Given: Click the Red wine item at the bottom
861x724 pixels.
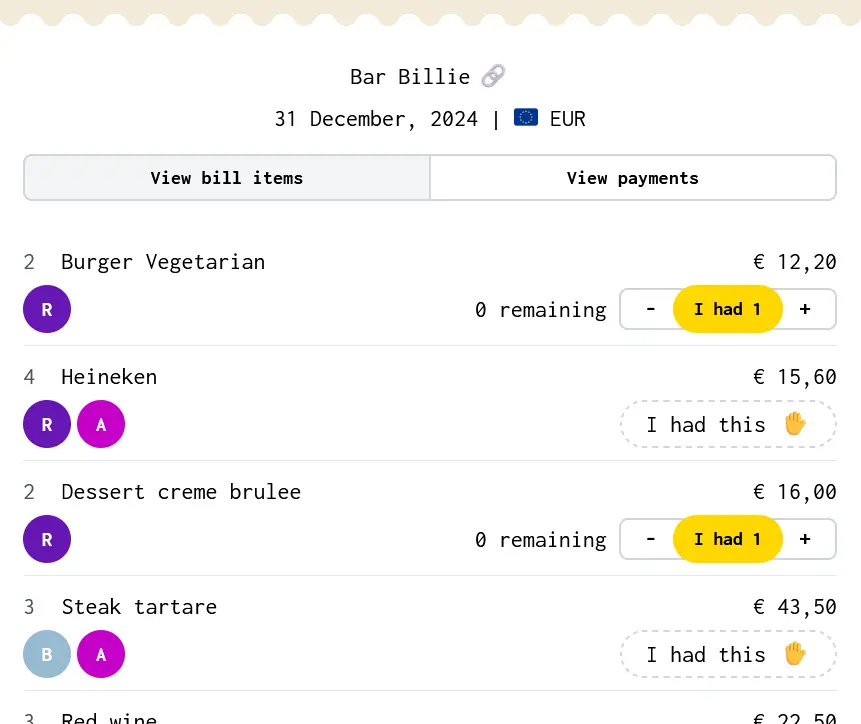Looking at the screenshot, I should click(x=109, y=716).
